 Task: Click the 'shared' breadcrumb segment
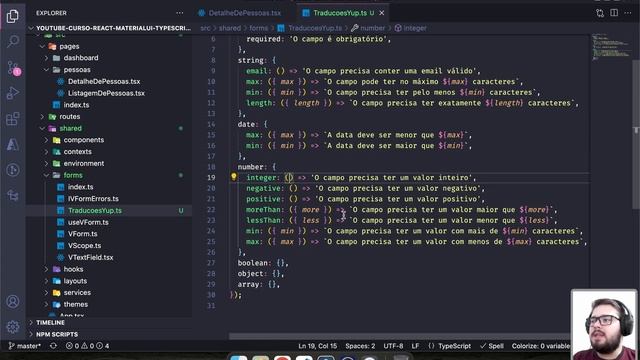(x=230, y=28)
